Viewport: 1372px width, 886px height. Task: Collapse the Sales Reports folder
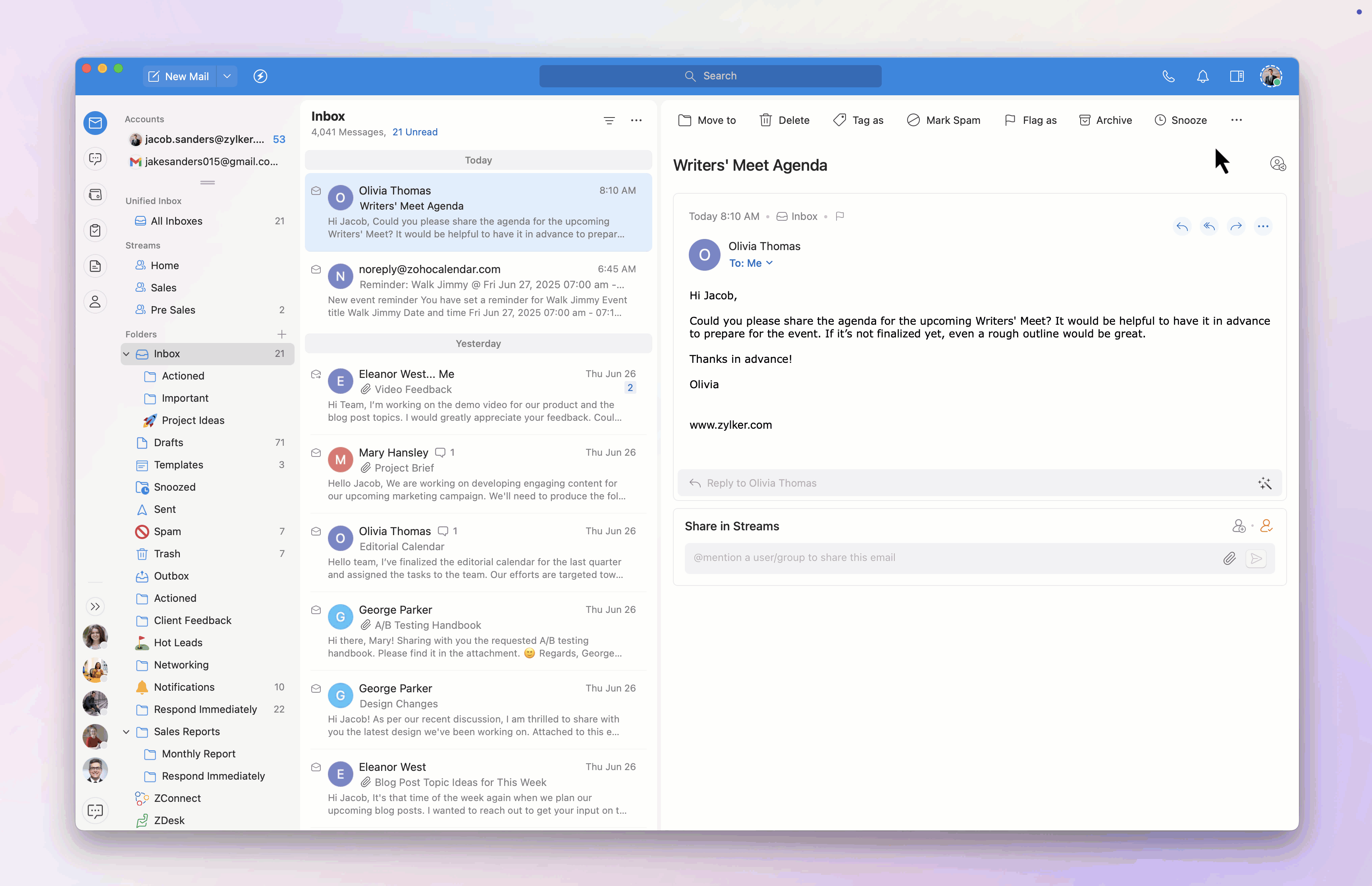point(126,731)
